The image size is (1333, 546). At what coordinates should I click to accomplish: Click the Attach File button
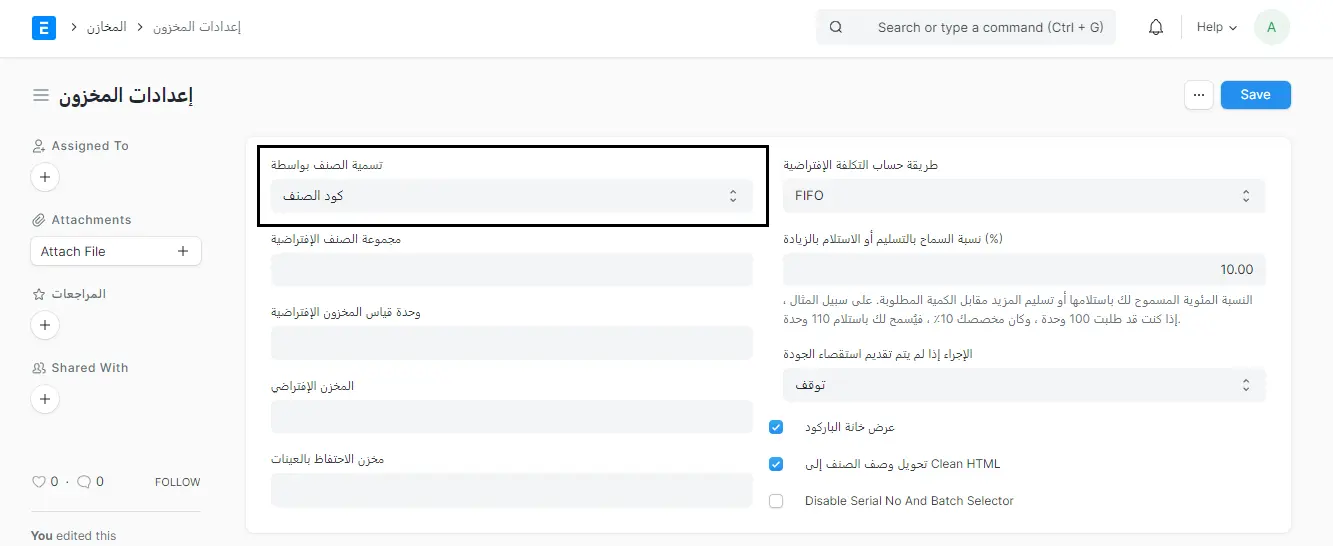coord(116,251)
